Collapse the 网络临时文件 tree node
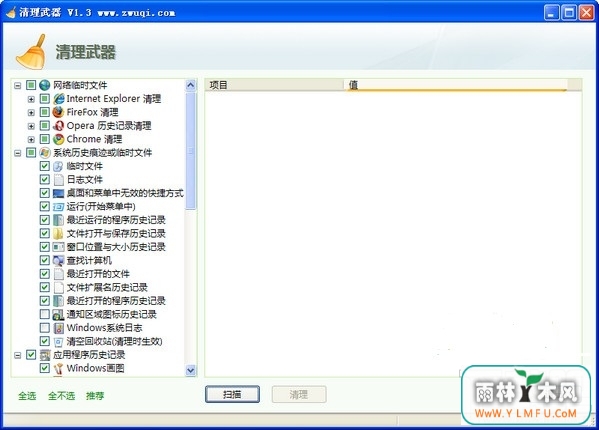599x430 pixels. [18, 85]
